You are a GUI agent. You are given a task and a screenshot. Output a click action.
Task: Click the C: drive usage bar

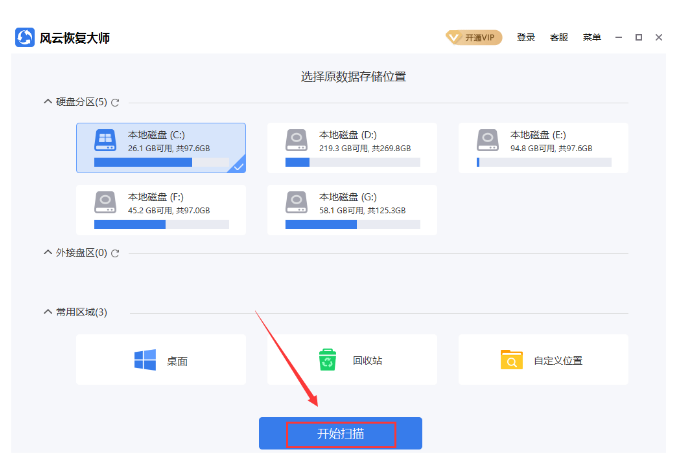pyautogui.click(x=161, y=163)
